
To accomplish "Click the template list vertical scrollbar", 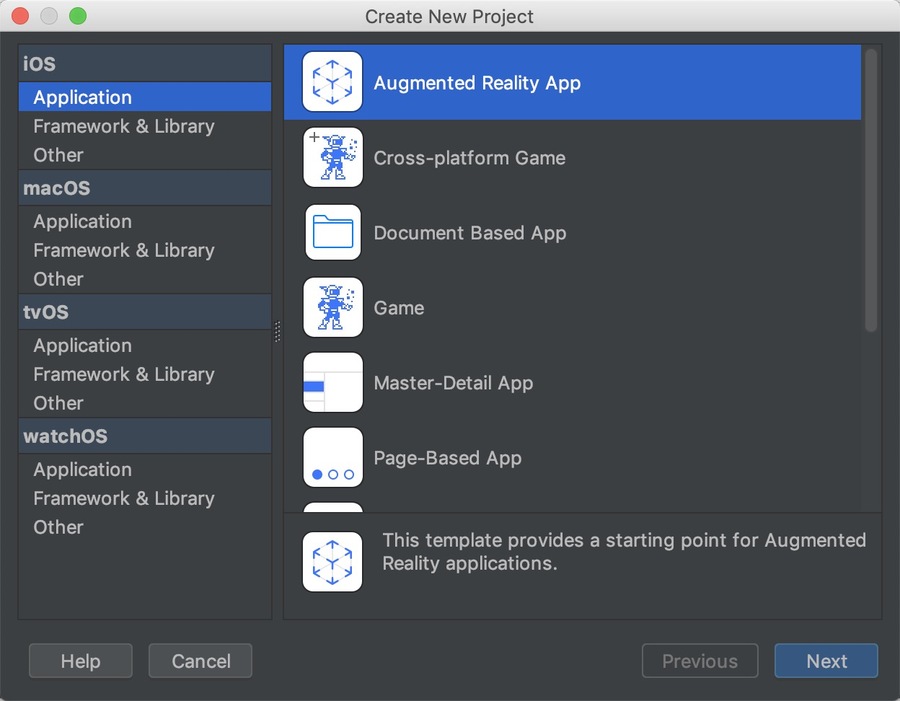I will (871, 189).
